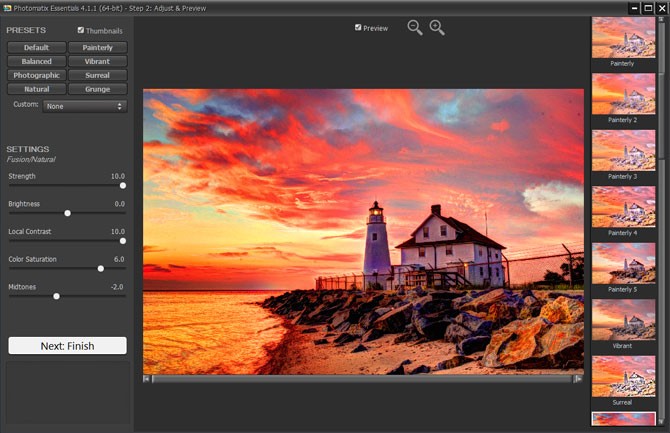This screenshot has width=670, height=433.
Task: Click the Color Saturation slider handle
Action: click(x=100, y=268)
